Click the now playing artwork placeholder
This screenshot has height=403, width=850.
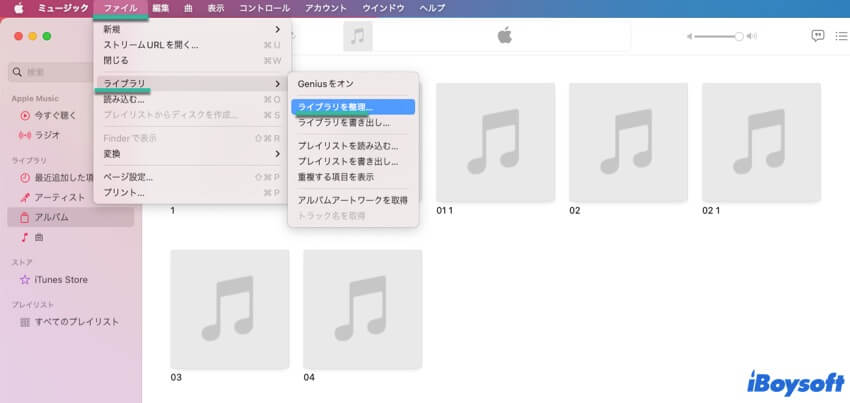(x=358, y=36)
